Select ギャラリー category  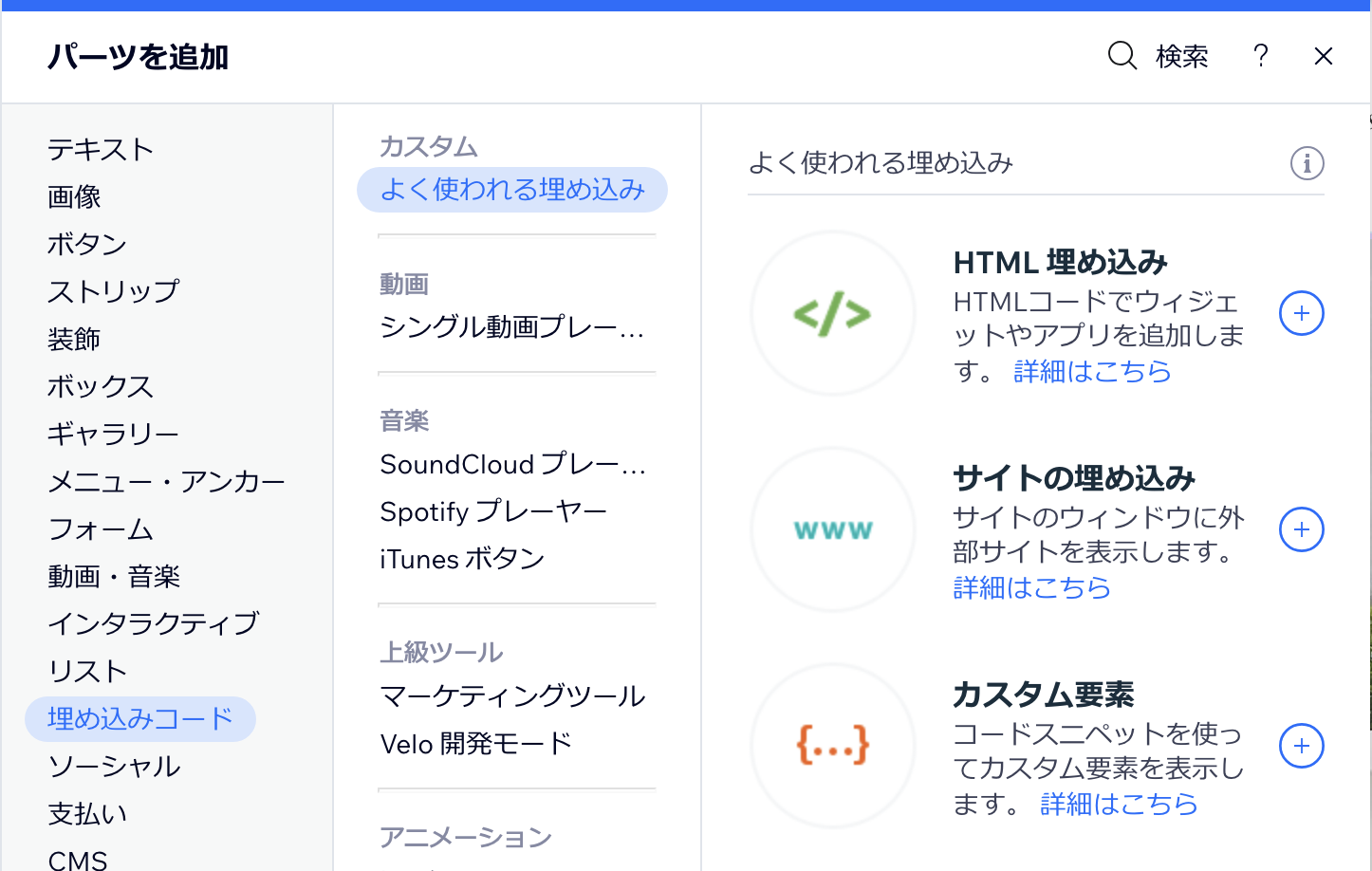114,435
